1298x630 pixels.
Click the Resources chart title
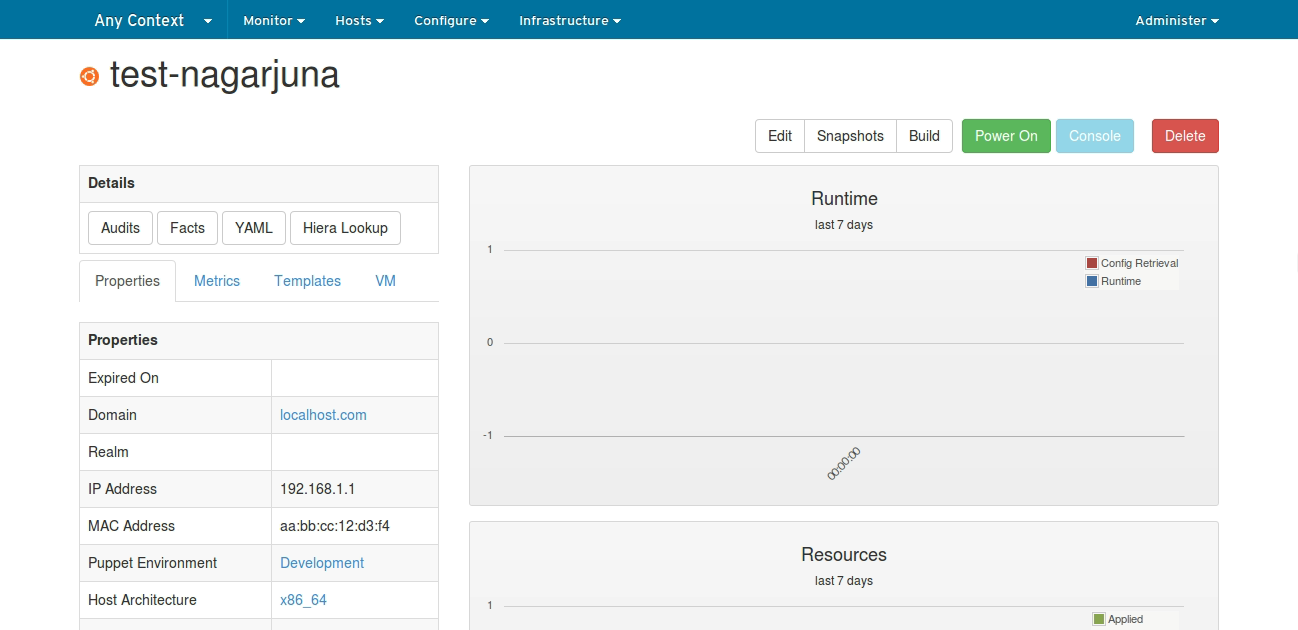(844, 555)
